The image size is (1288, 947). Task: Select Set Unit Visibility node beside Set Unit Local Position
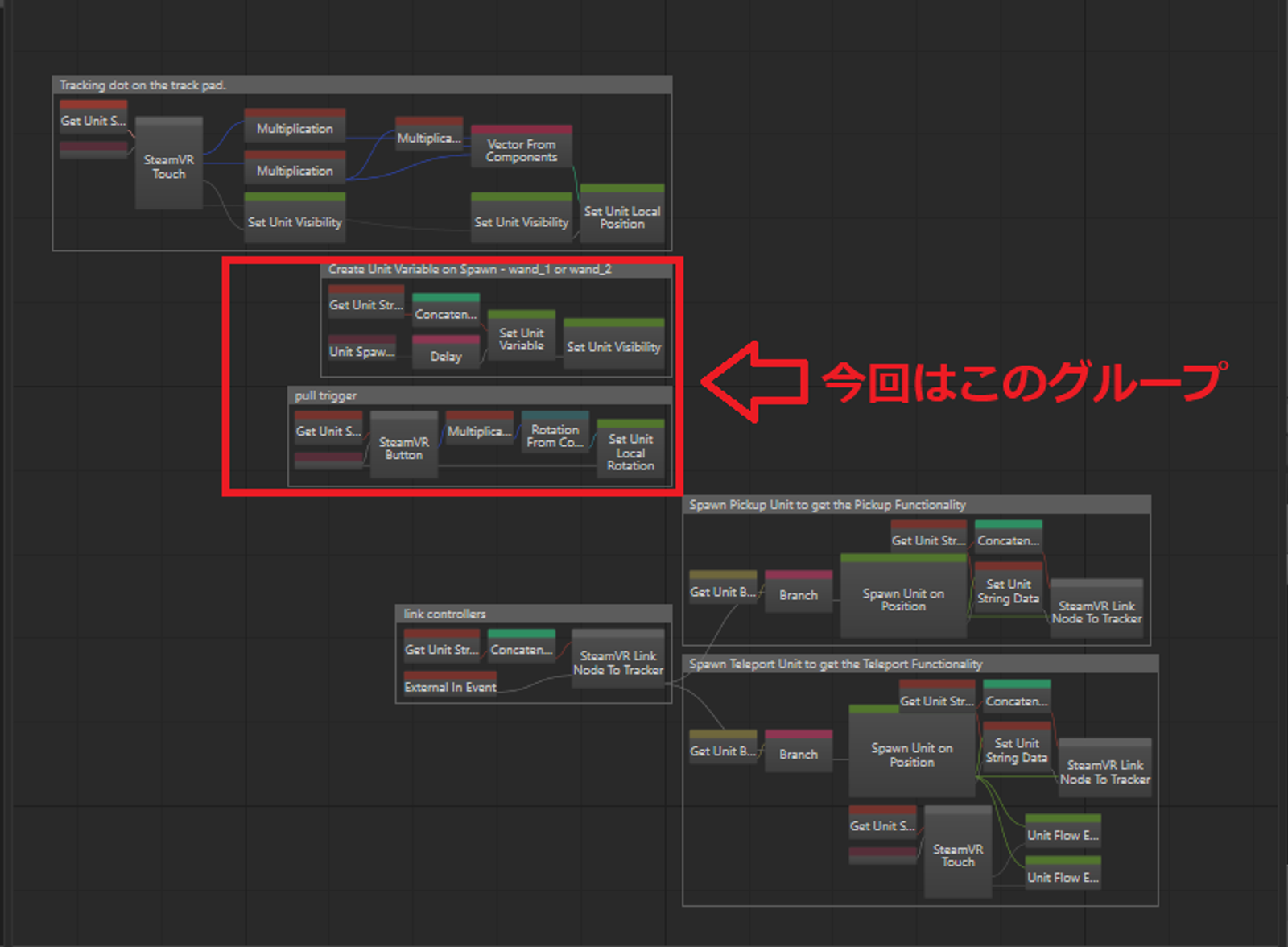522,217
